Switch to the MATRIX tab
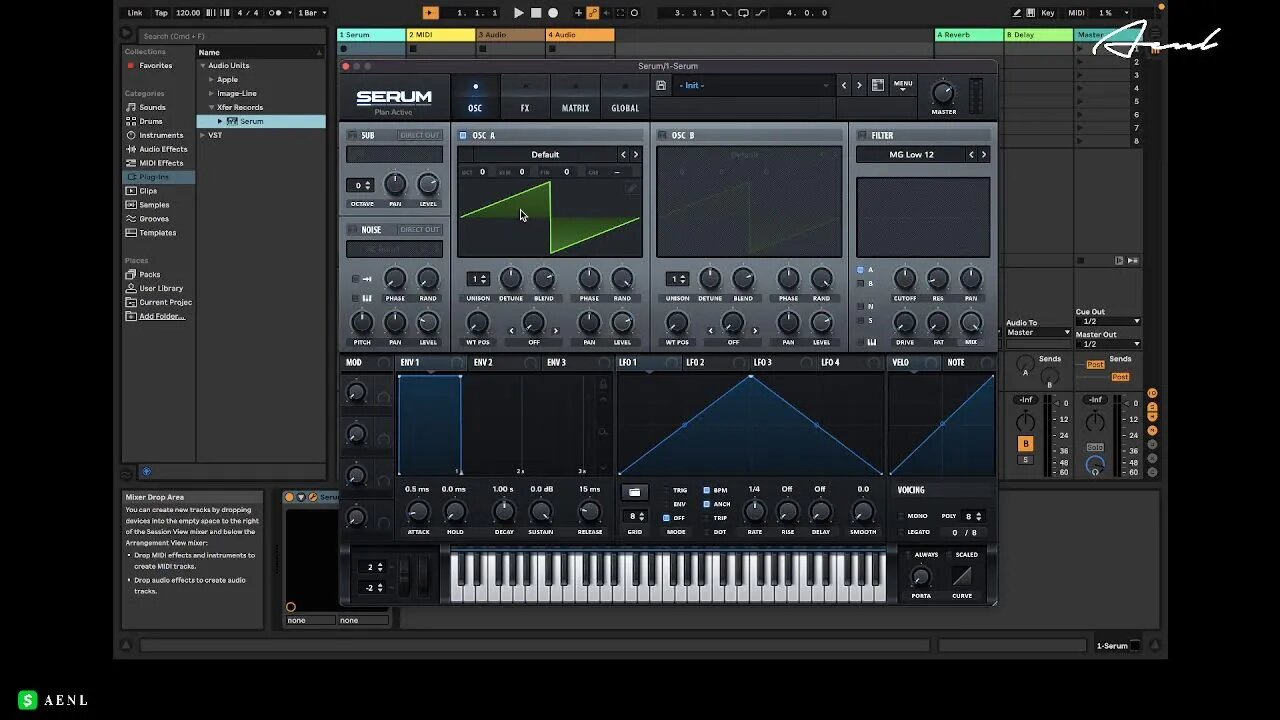Image resolution: width=1280 pixels, height=720 pixels. (x=575, y=98)
